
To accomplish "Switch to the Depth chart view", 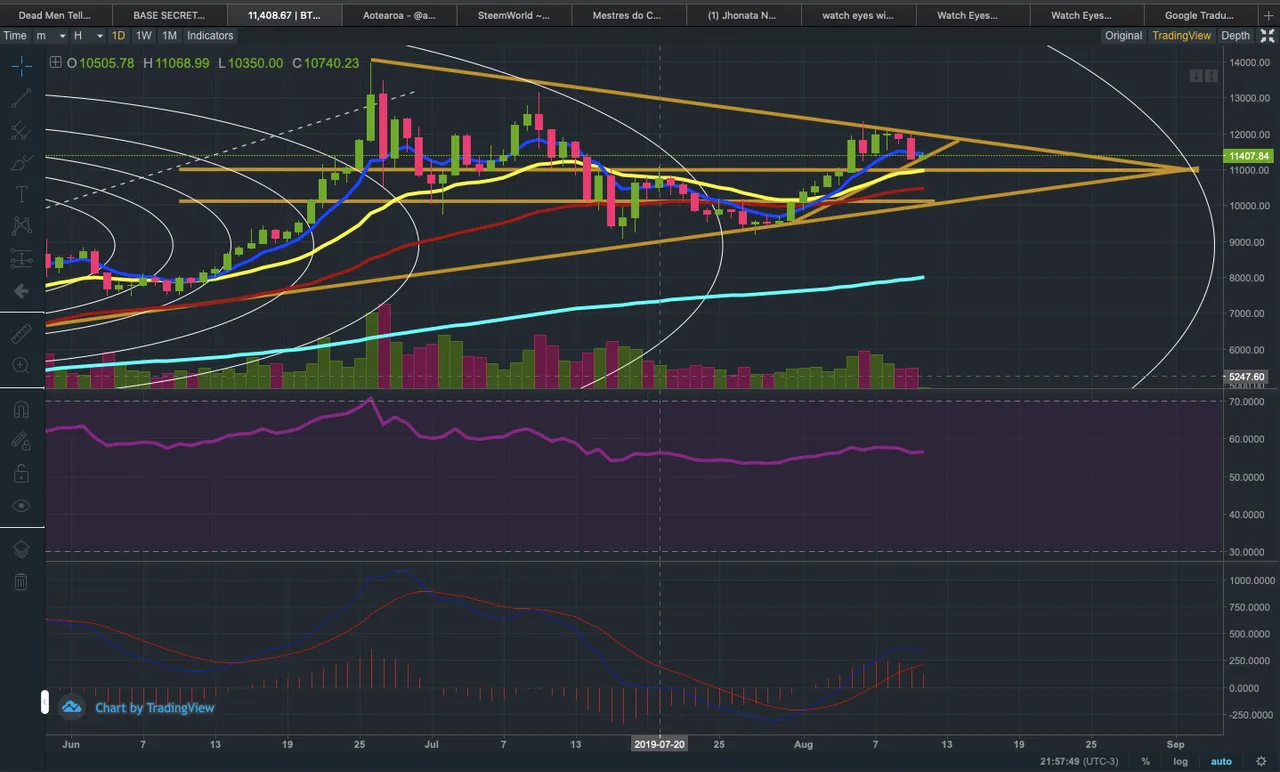I will click(x=1235, y=35).
